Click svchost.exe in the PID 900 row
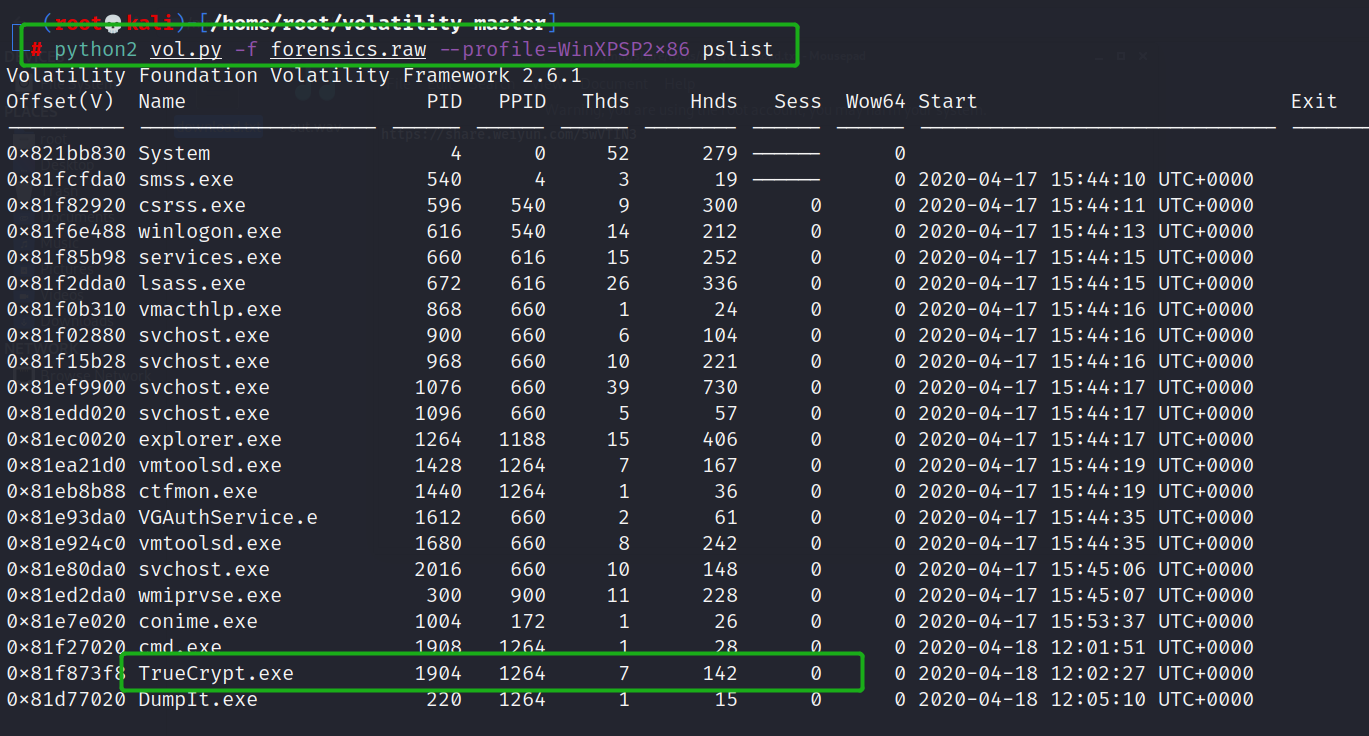 (x=204, y=336)
